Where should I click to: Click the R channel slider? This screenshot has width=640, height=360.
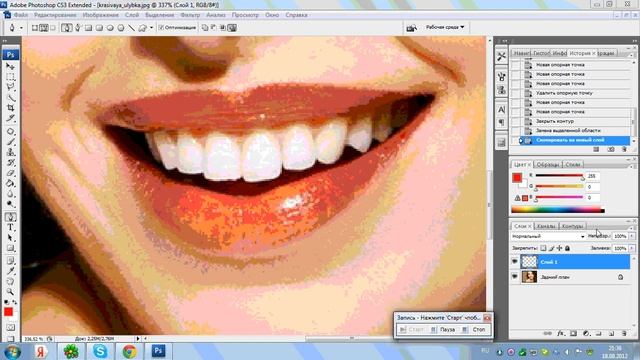click(559, 176)
